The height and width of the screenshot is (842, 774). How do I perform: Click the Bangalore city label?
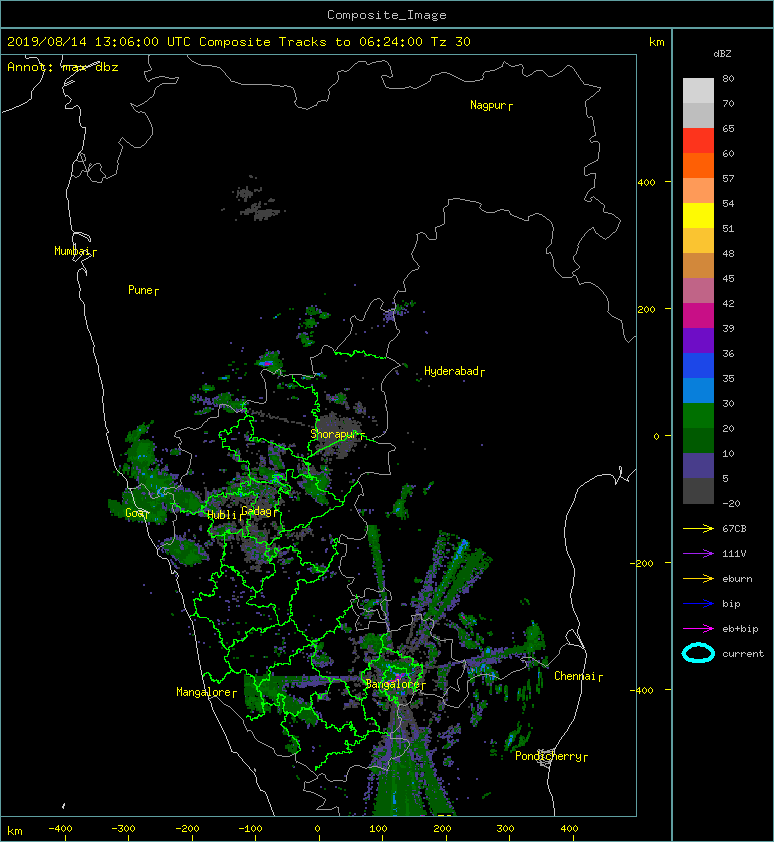coord(395,685)
